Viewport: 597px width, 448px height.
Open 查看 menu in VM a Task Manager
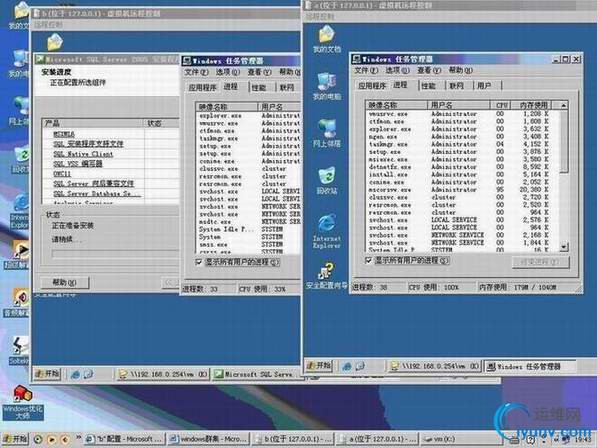[x=429, y=70]
